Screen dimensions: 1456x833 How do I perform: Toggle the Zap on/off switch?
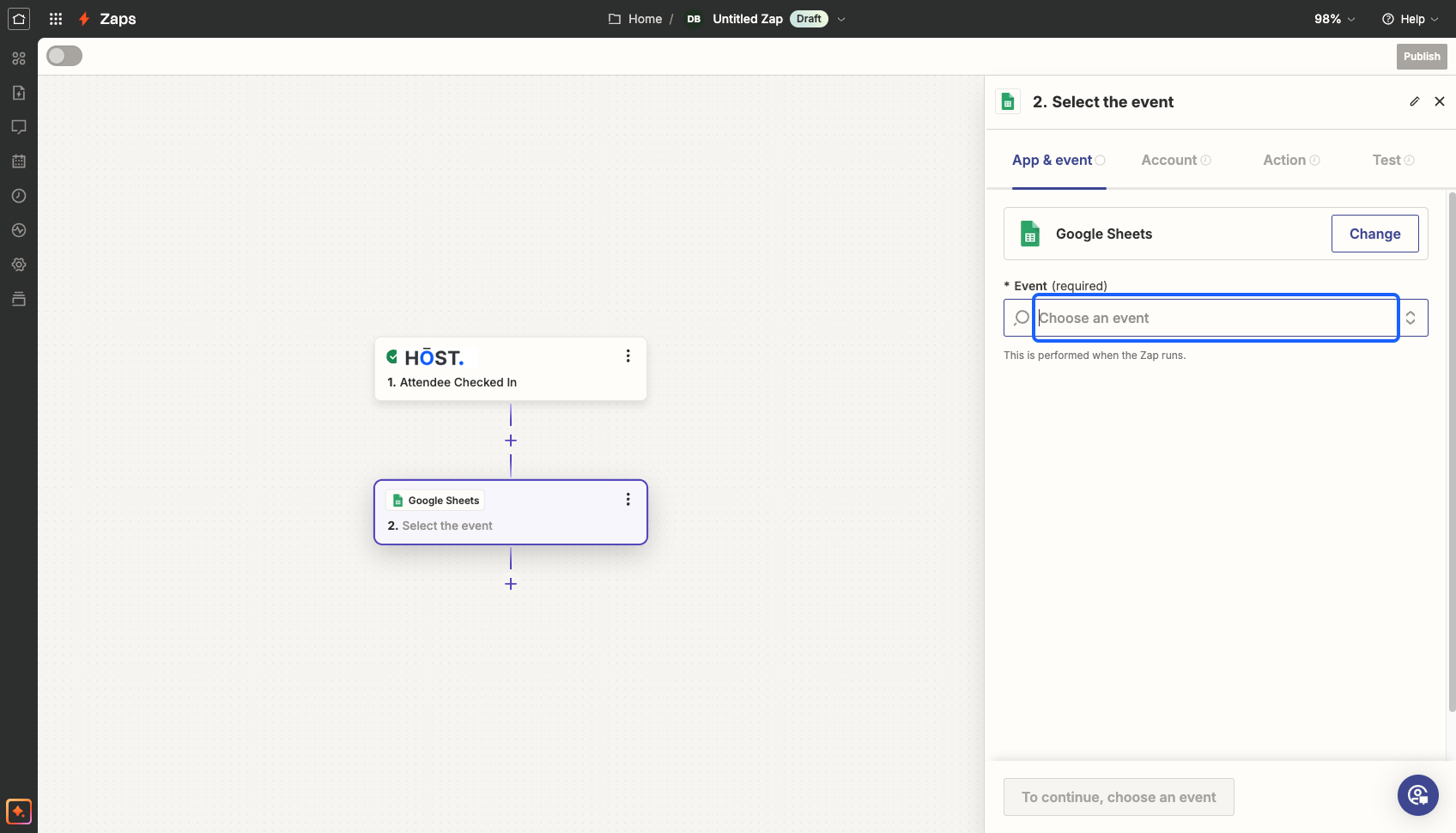64,56
